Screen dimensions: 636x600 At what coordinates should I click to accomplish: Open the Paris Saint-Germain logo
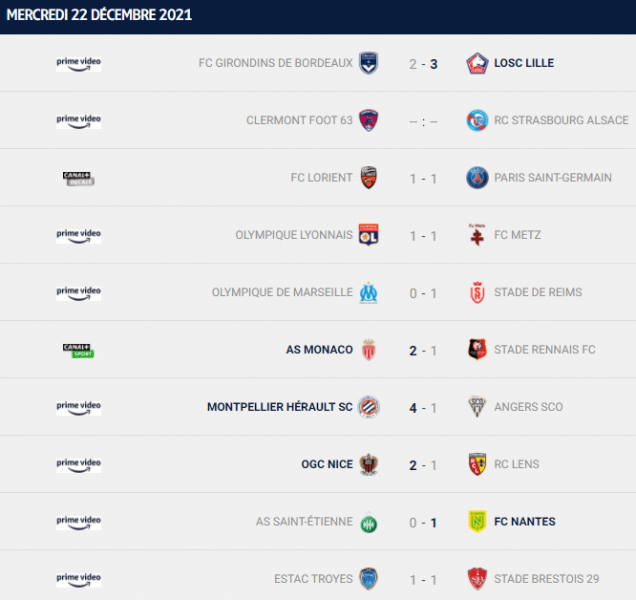coord(477,178)
